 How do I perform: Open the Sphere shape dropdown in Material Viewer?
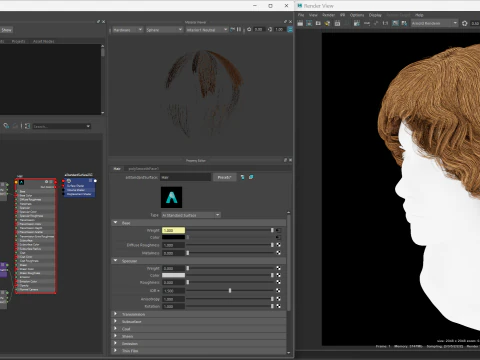(164, 30)
